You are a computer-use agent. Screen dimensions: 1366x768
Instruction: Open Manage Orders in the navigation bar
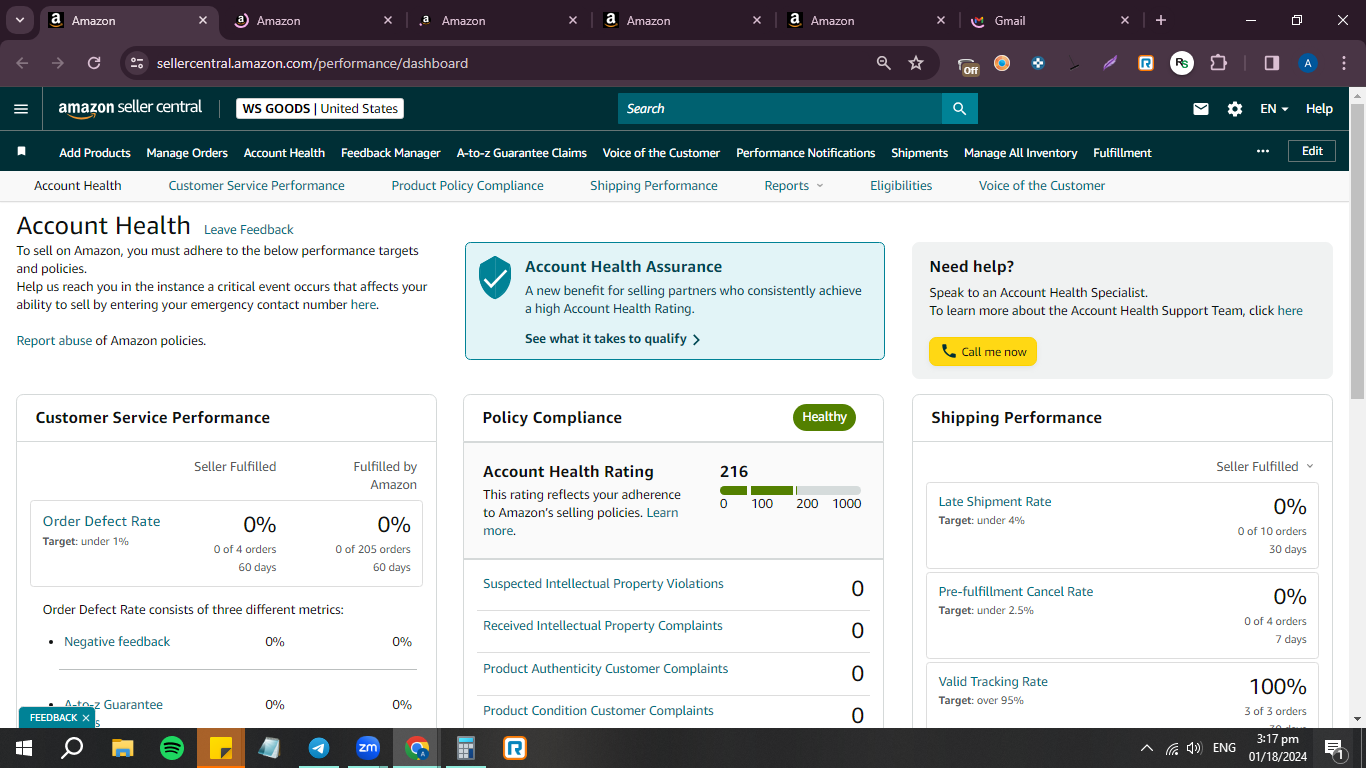tap(187, 153)
